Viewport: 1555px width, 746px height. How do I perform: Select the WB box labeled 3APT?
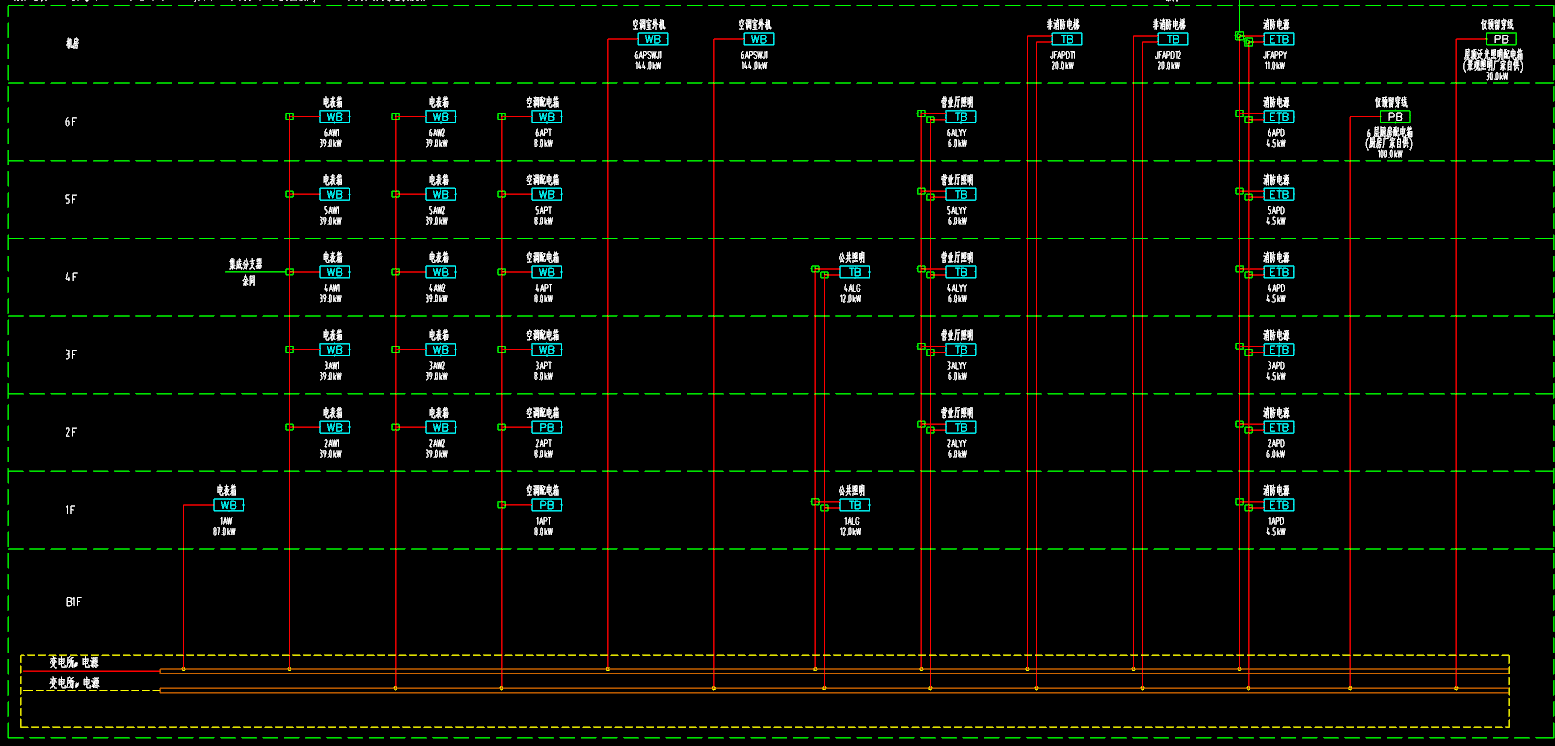(x=546, y=350)
